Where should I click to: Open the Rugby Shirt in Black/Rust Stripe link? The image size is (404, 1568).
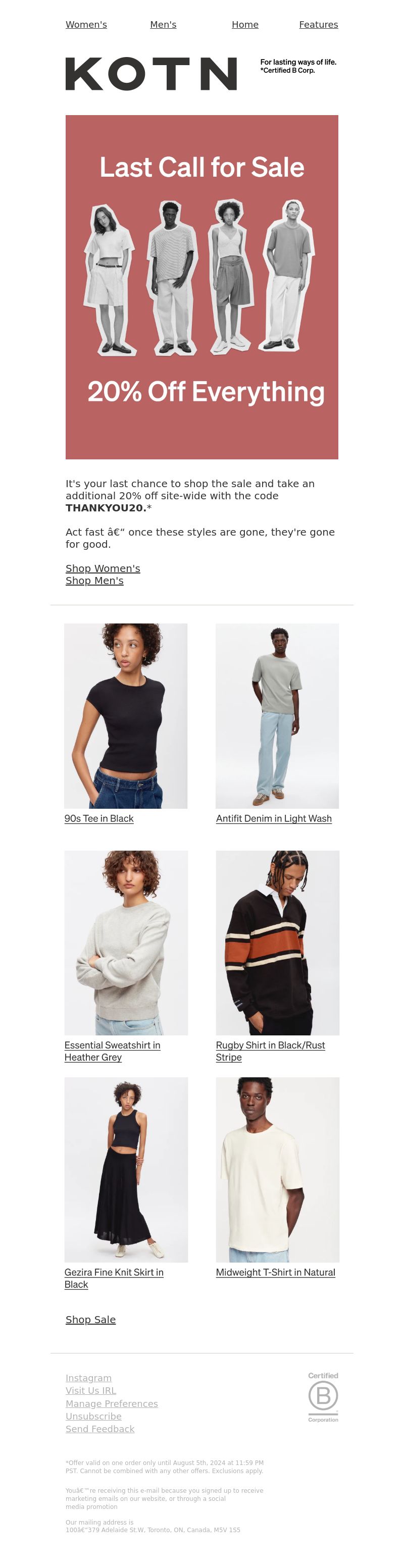point(270,1051)
